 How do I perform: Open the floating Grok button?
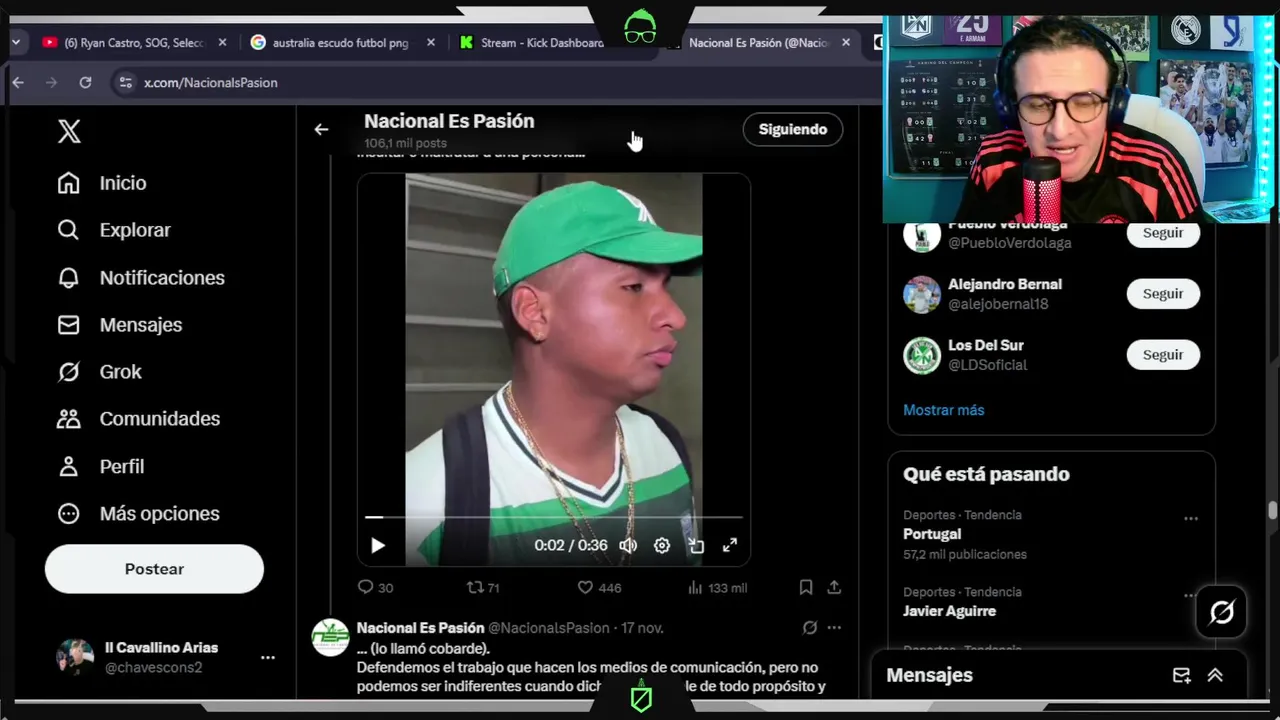coord(1221,612)
